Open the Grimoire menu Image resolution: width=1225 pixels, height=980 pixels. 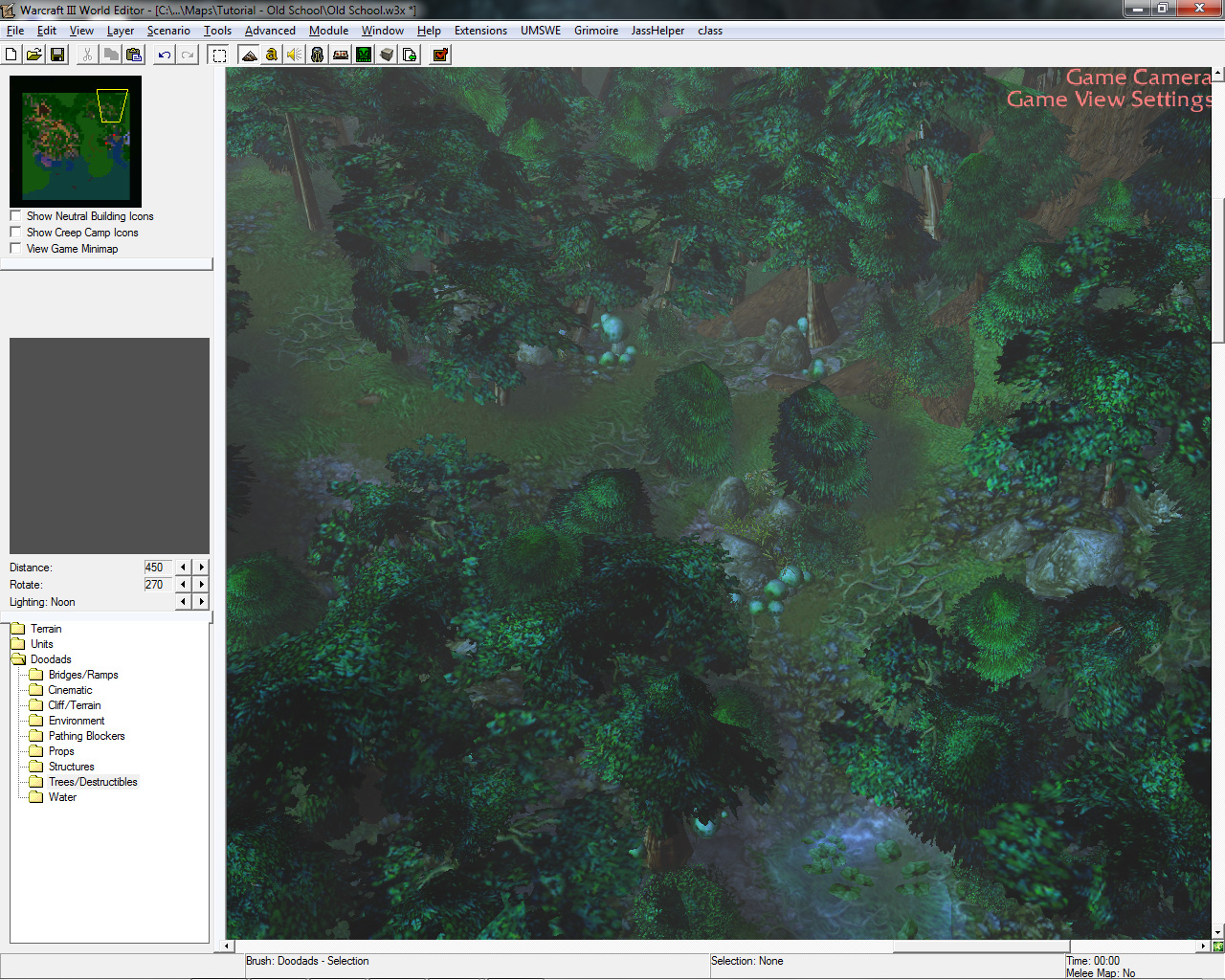(596, 31)
